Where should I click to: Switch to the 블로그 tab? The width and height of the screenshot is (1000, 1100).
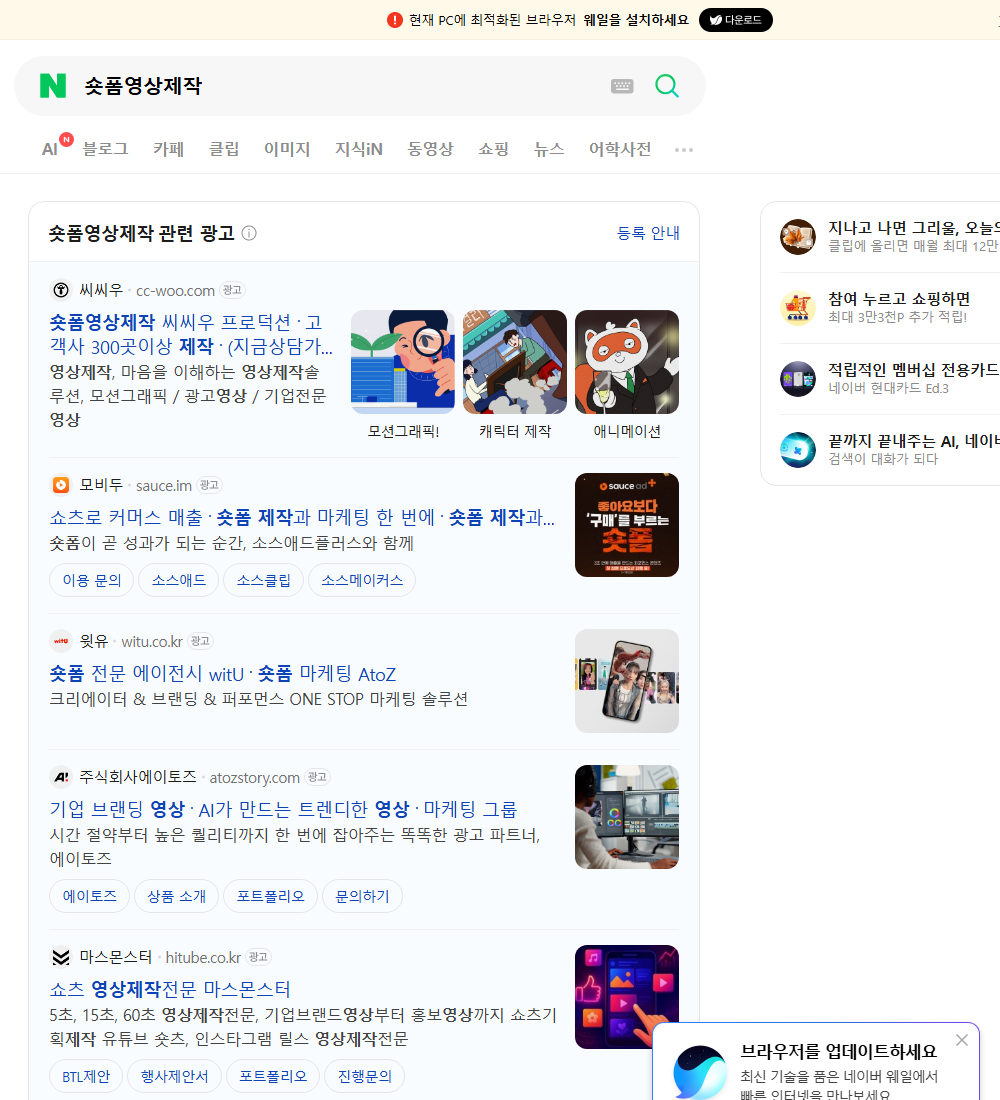pyautogui.click(x=105, y=149)
